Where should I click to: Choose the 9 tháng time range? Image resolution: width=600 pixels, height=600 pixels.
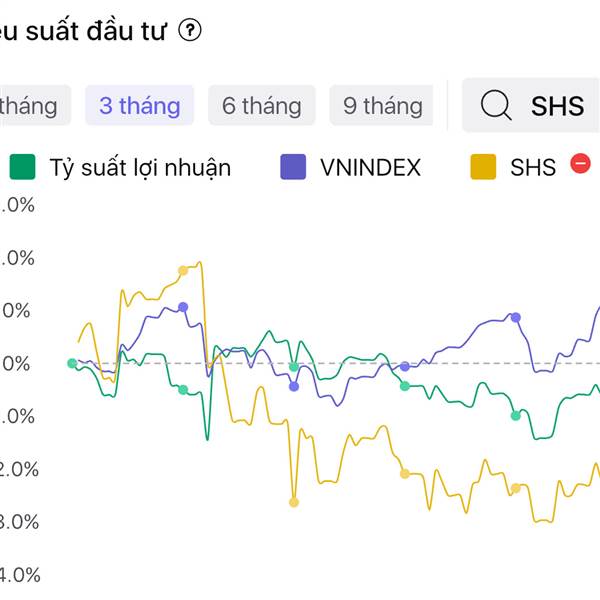click(x=382, y=105)
